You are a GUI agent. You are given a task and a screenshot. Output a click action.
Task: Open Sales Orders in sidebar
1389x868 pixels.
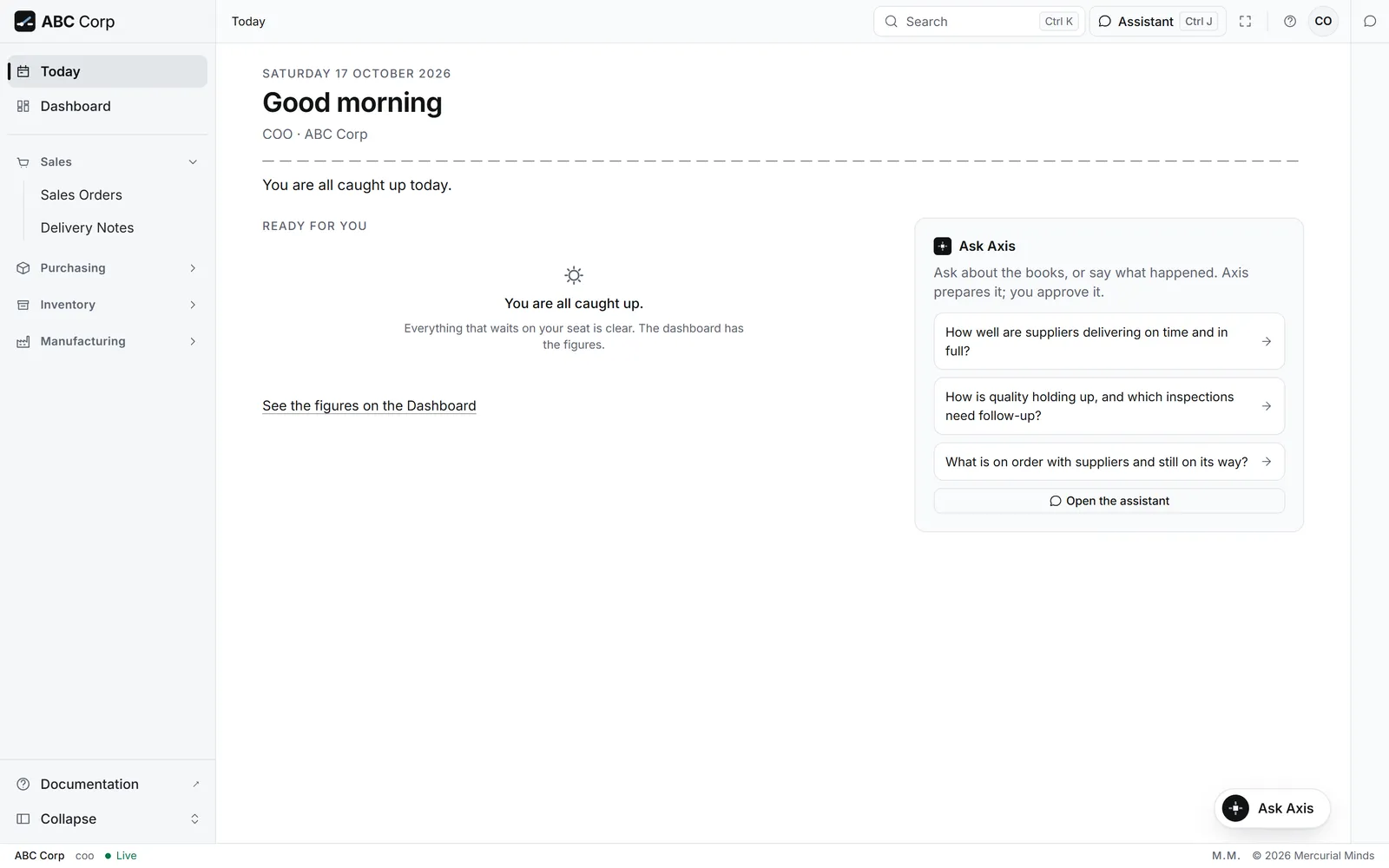pos(81,194)
